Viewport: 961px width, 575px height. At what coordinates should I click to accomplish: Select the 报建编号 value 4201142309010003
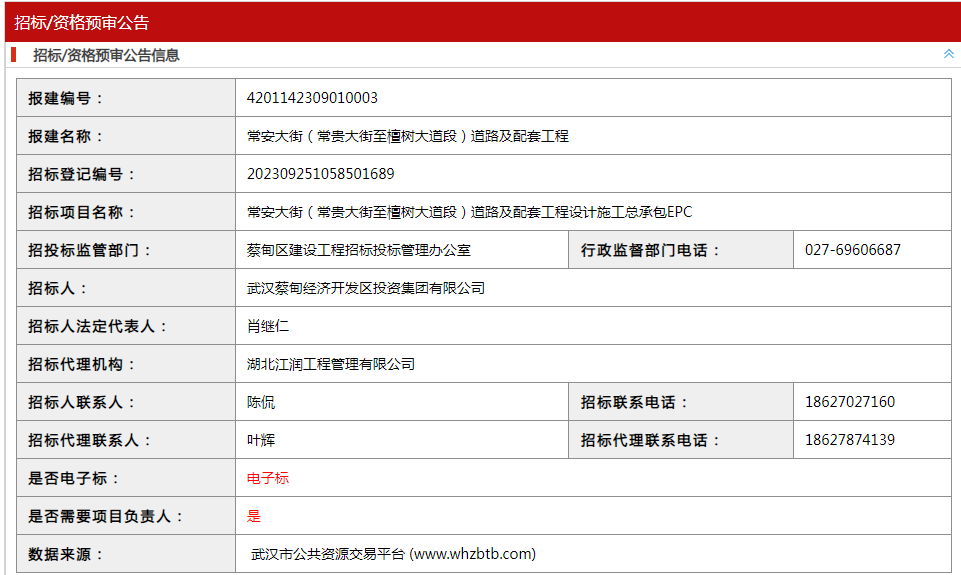pyautogui.click(x=312, y=98)
